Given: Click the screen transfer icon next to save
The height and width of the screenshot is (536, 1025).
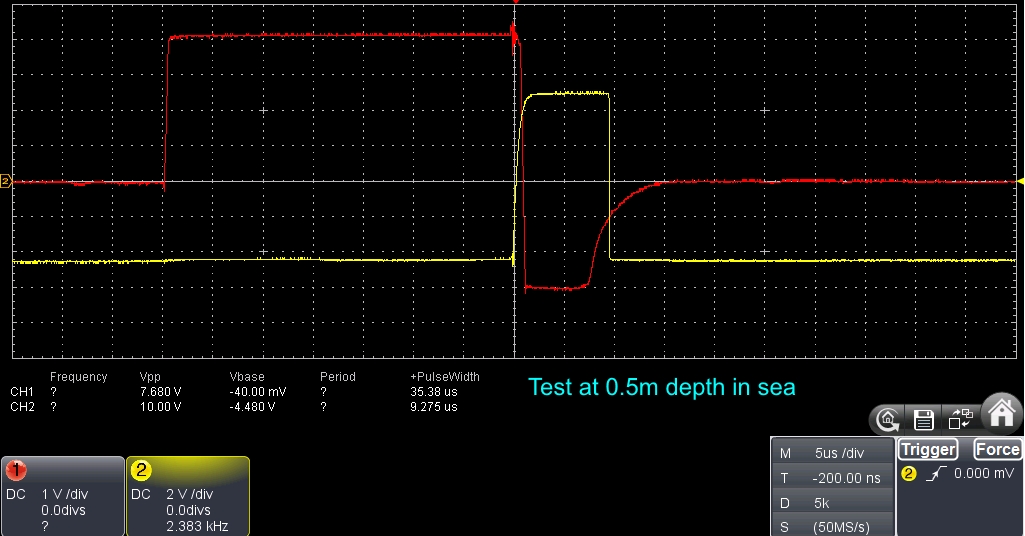Looking at the screenshot, I should tap(960, 419).
